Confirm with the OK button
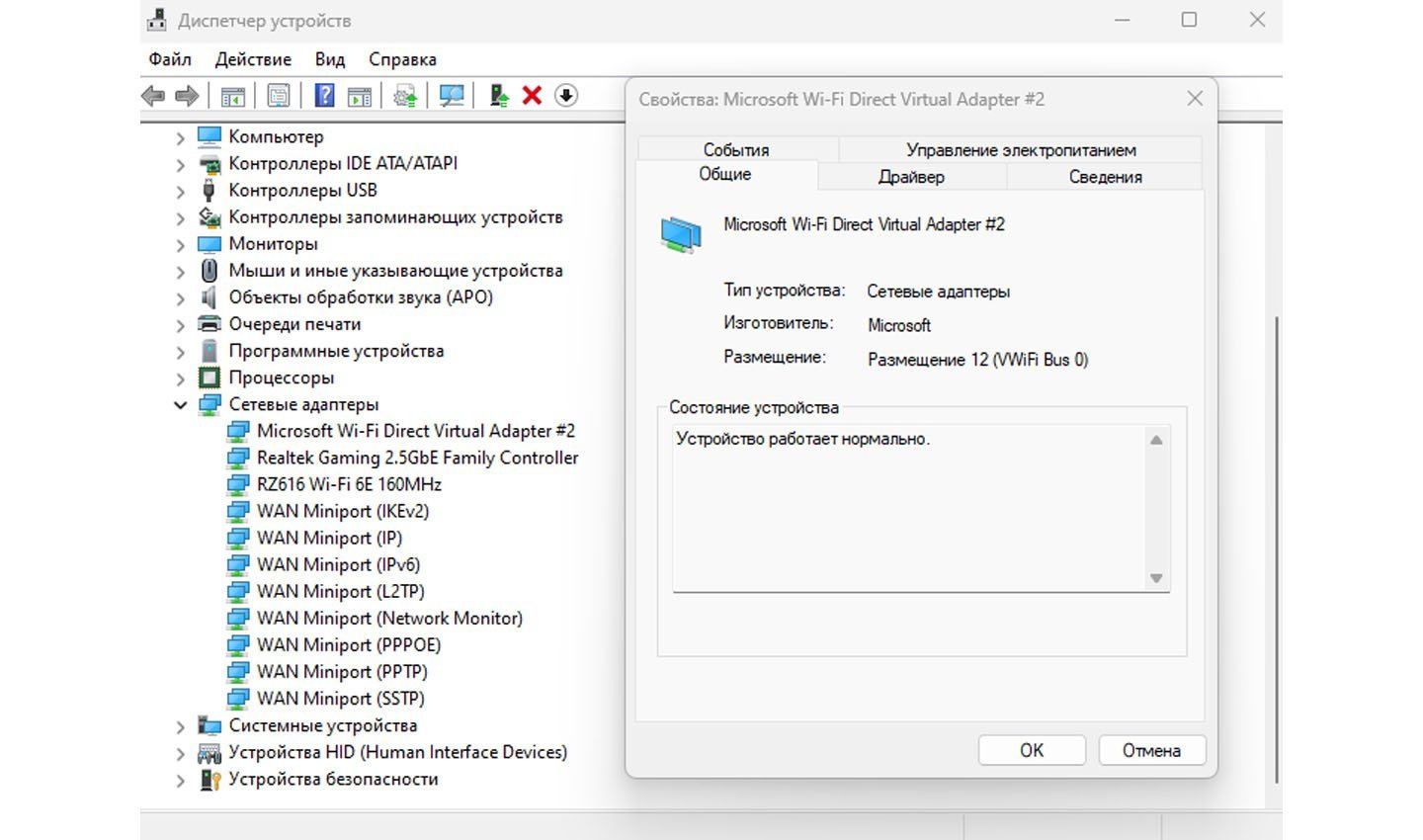1423x840 pixels. pos(1032,750)
